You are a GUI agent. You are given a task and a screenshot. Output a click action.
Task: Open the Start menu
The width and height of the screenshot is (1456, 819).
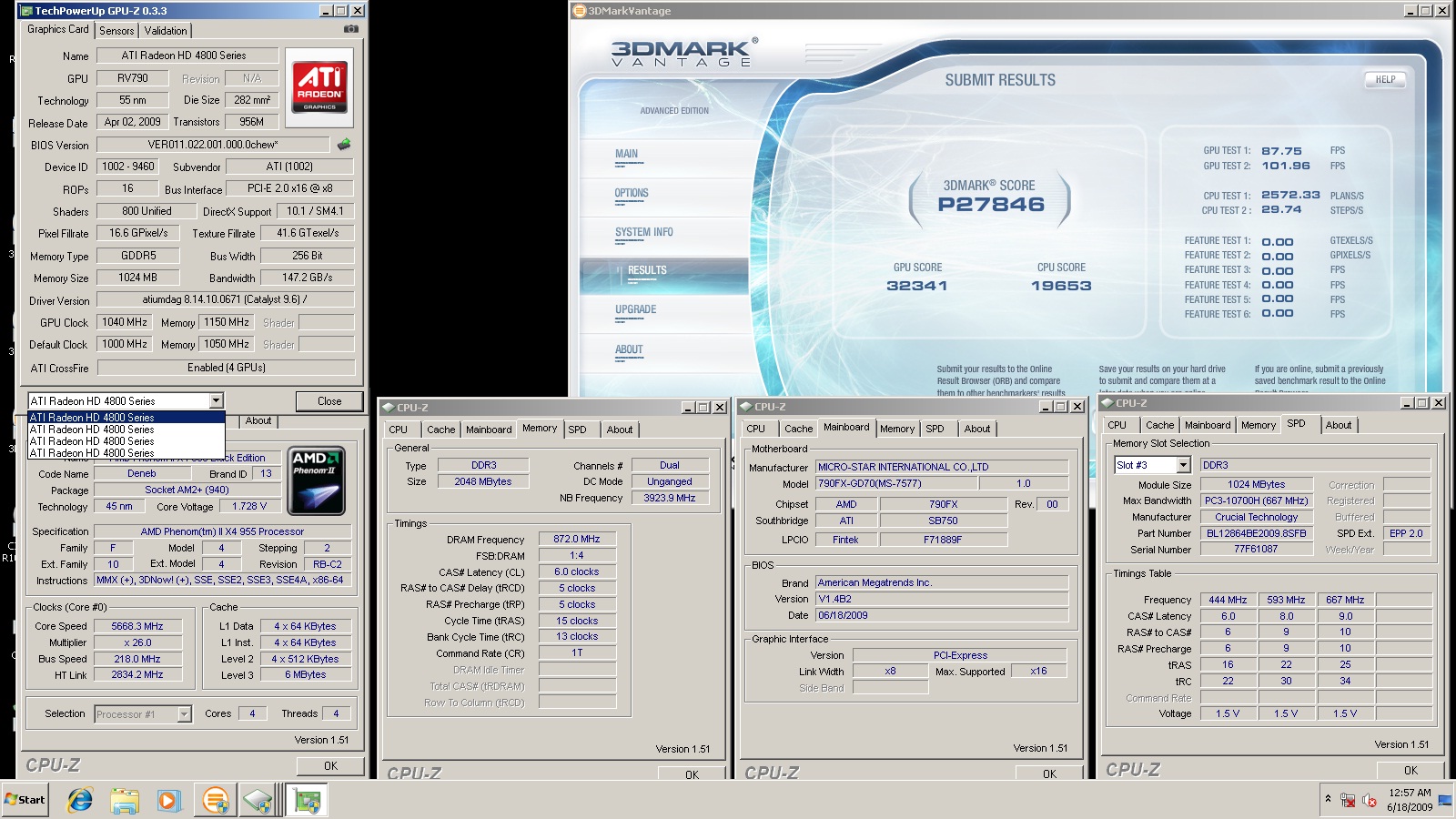tap(25, 800)
